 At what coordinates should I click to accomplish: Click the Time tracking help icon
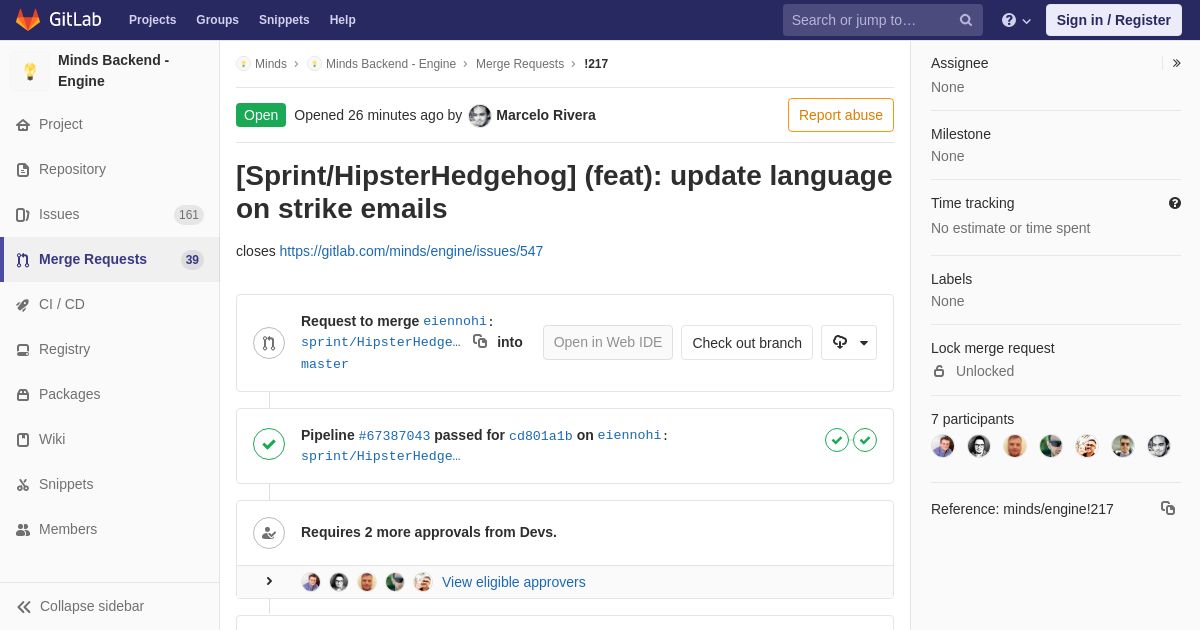click(x=1175, y=203)
